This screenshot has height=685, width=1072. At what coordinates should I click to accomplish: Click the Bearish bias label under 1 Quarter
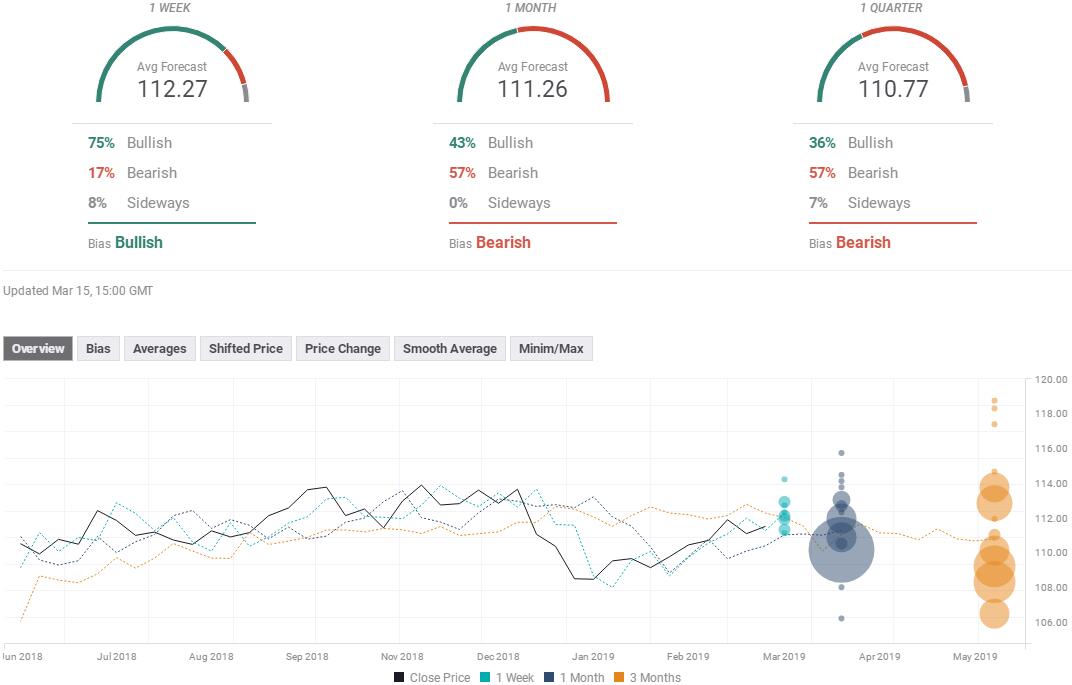tap(862, 242)
